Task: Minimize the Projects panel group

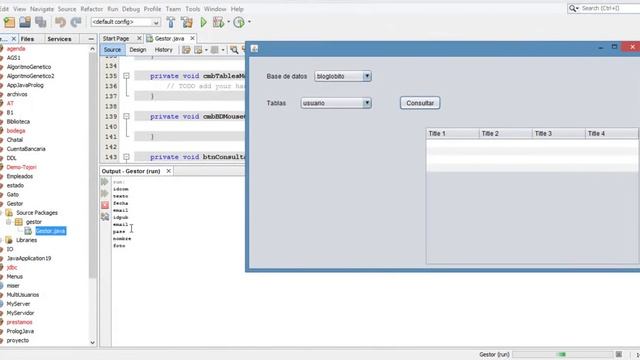Action: 91,39
